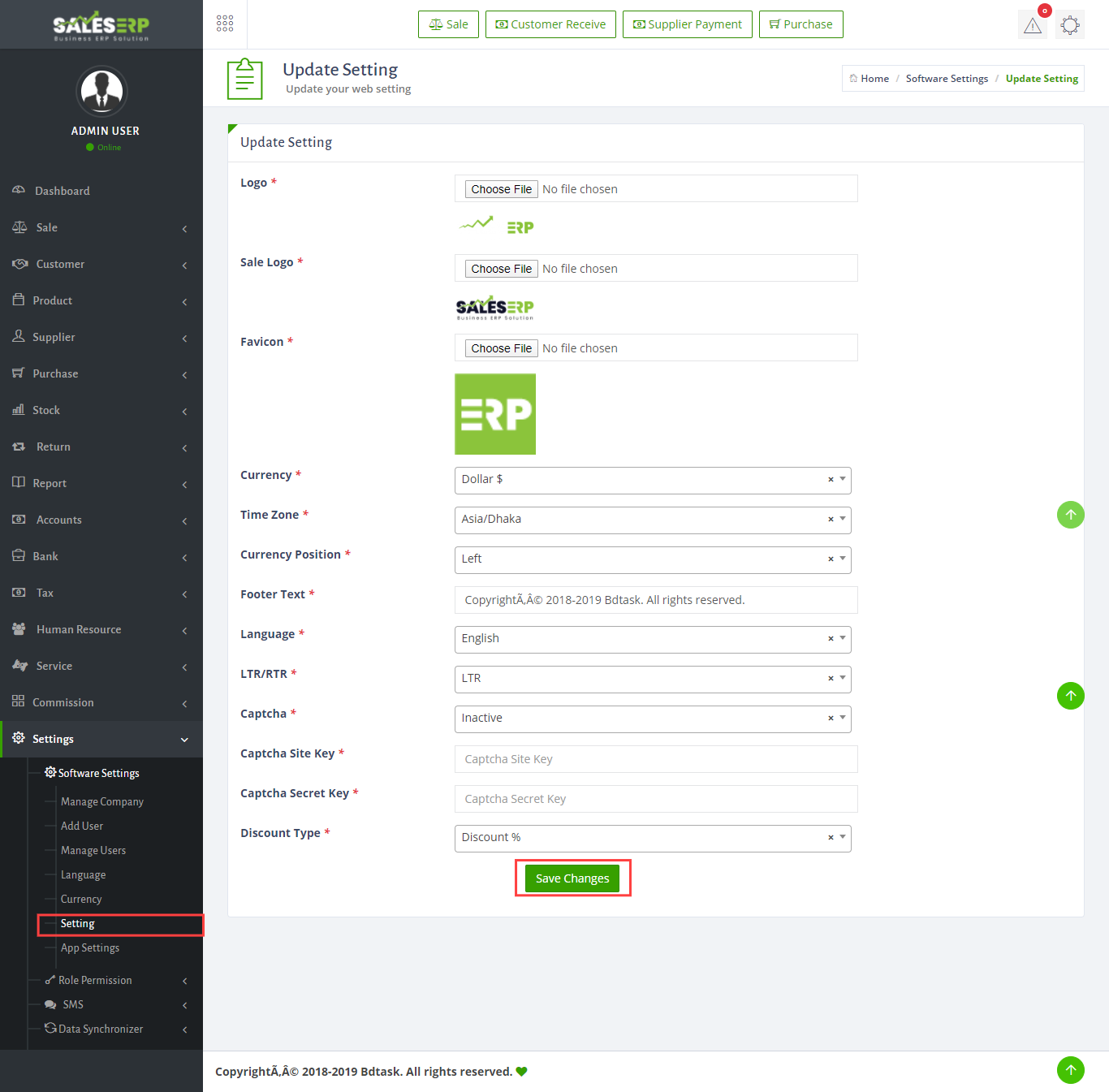Open App Settings submenu item
Image resolution: width=1109 pixels, height=1092 pixels.
pyautogui.click(x=90, y=947)
